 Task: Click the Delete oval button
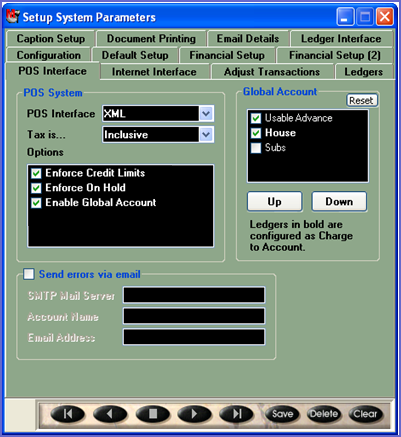(x=324, y=414)
